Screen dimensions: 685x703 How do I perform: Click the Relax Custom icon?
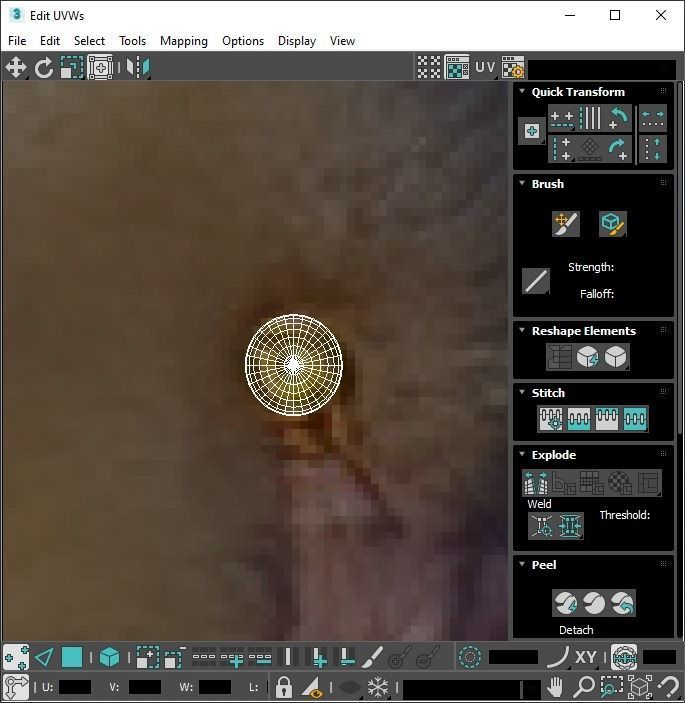[616, 357]
